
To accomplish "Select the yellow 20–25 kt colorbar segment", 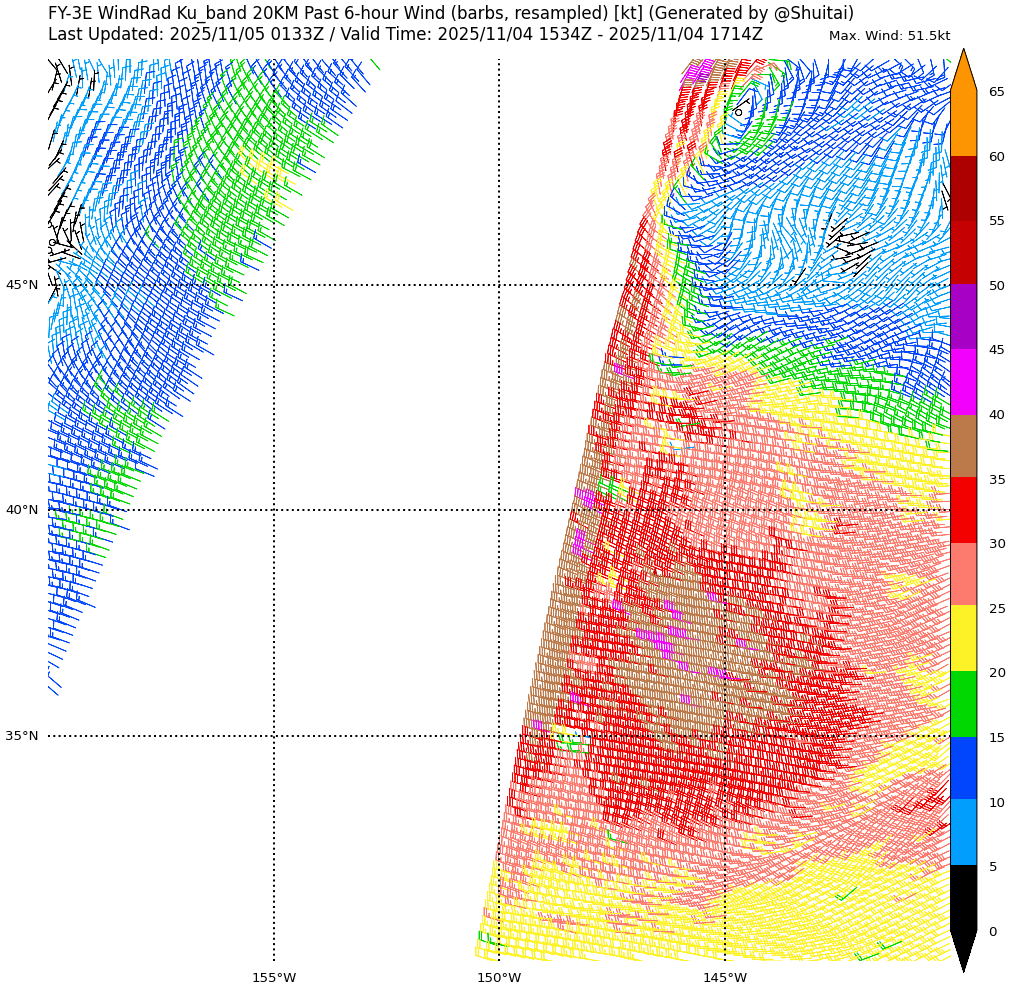I will 963,639.
